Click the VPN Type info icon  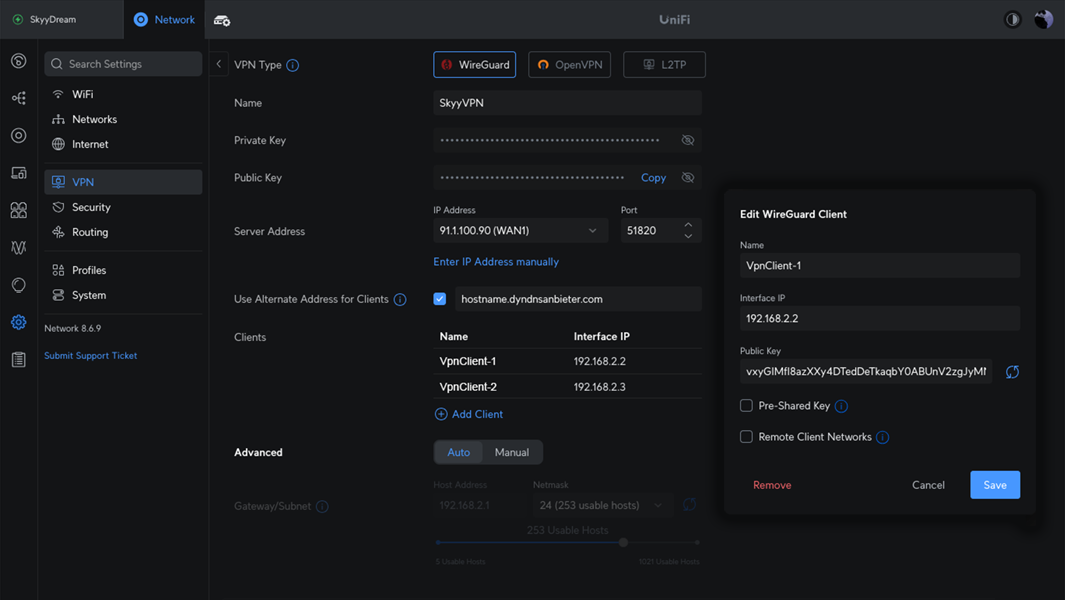(x=293, y=65)
